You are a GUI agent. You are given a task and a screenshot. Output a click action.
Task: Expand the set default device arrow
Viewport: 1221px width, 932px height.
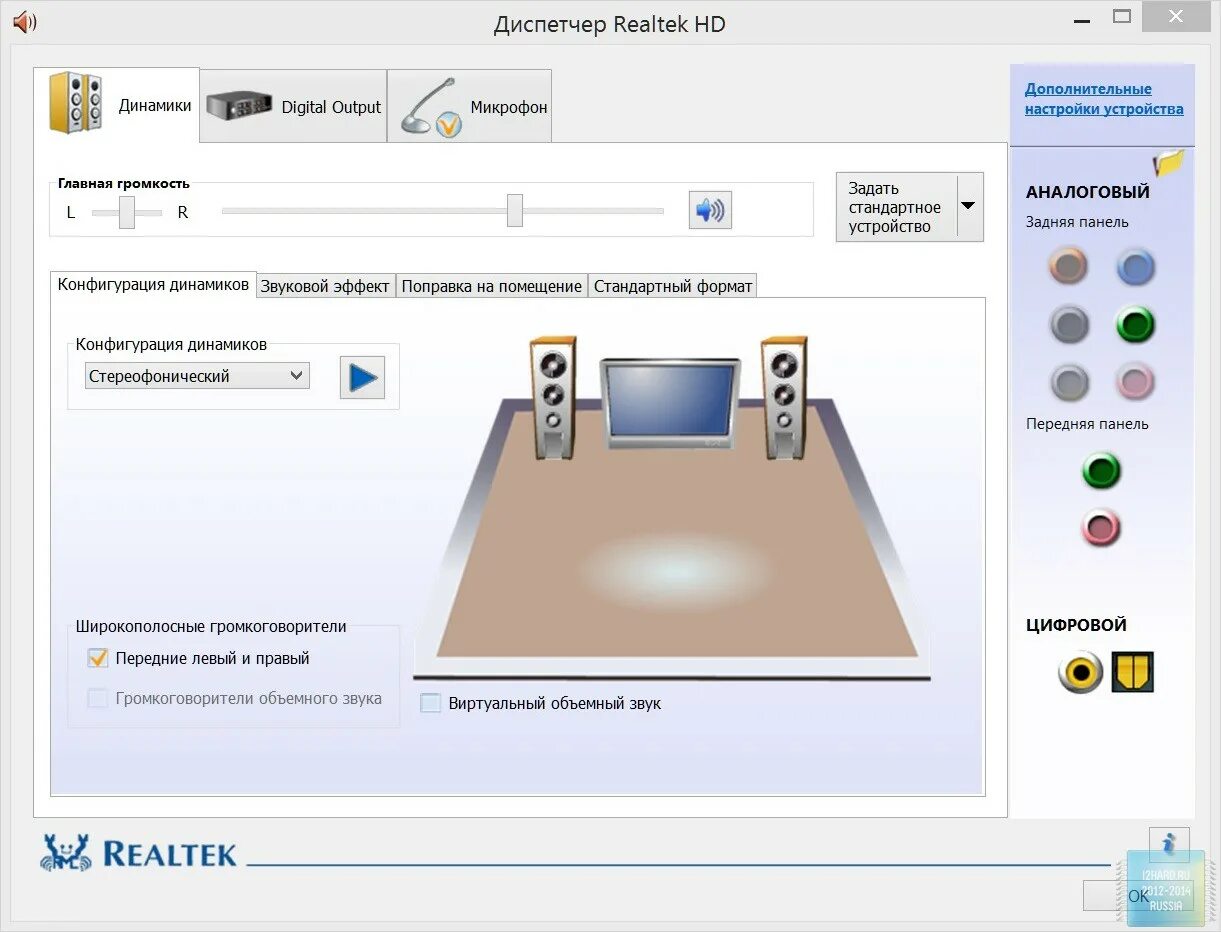[x=969, y=206]
